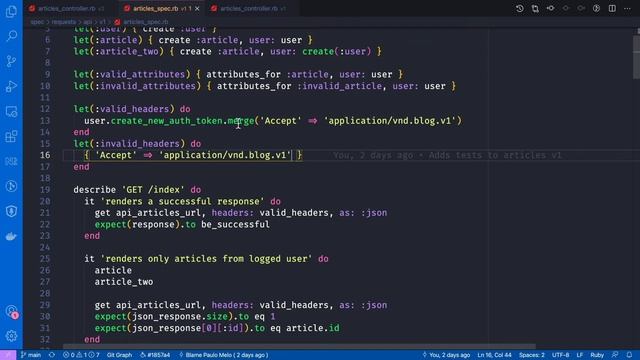The height and width of the screenshot is (360, 640).
Task: Click 'Ln 16, Col 44' cursor position
Action: [494, 355]
